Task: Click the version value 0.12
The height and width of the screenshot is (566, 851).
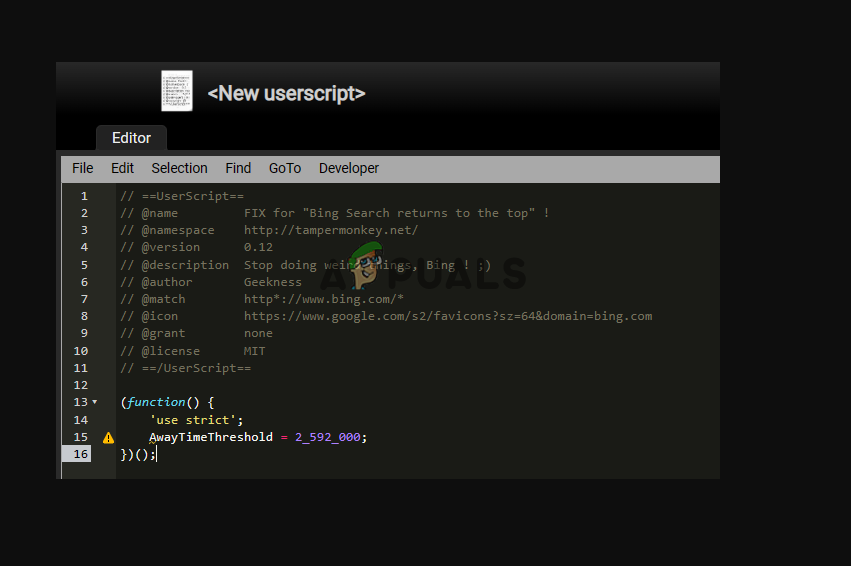Action: [x=258, y=247]
